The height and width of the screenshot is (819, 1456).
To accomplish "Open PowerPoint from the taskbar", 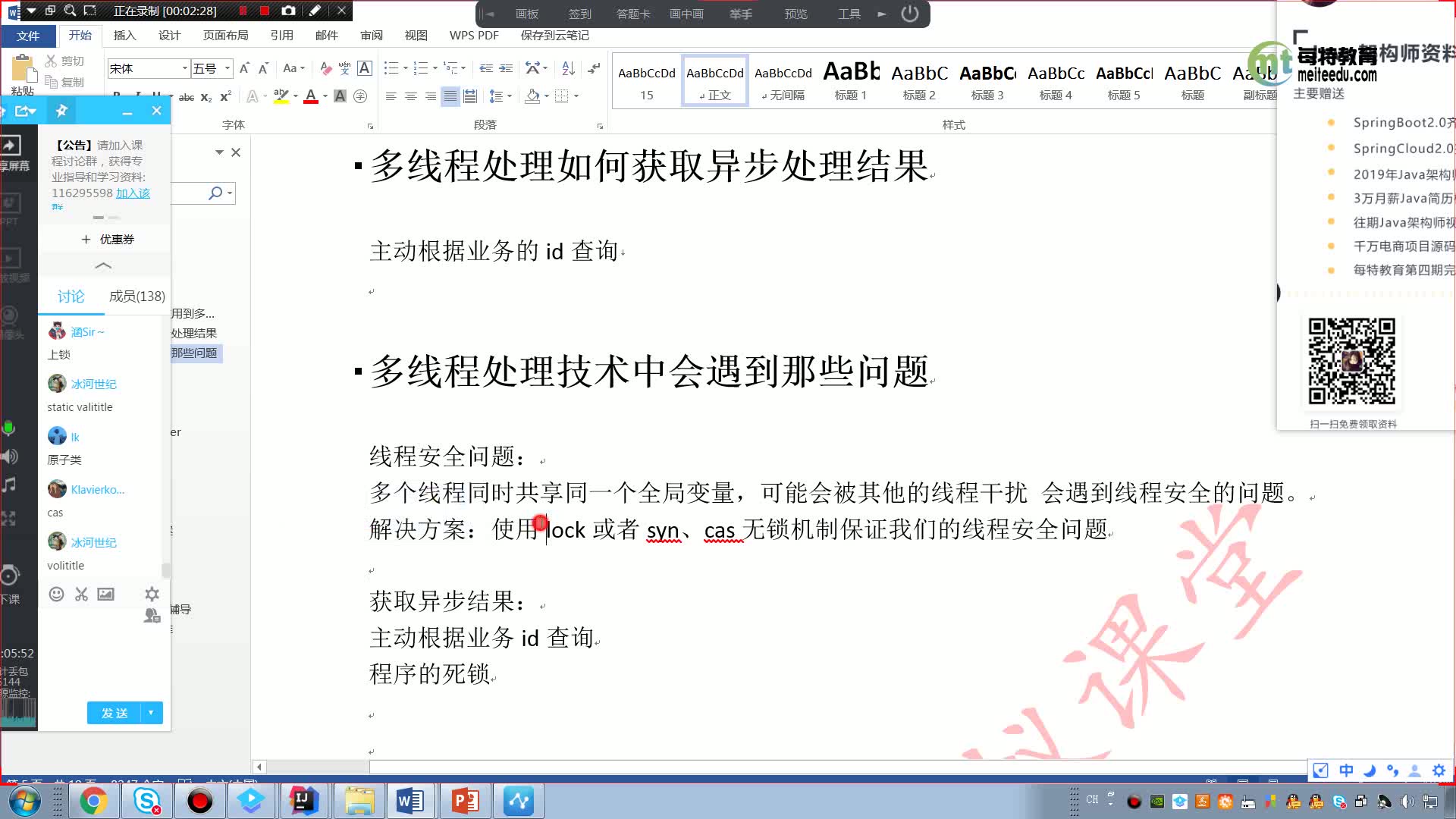I will [465, 801].
